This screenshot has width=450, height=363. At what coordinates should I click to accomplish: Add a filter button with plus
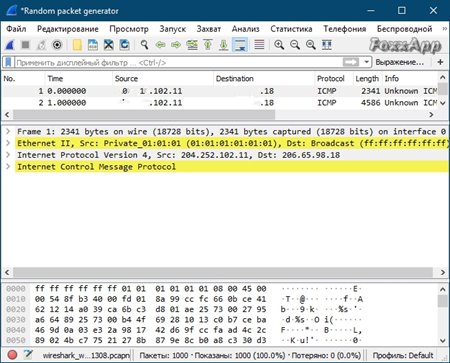pos(440,62)
